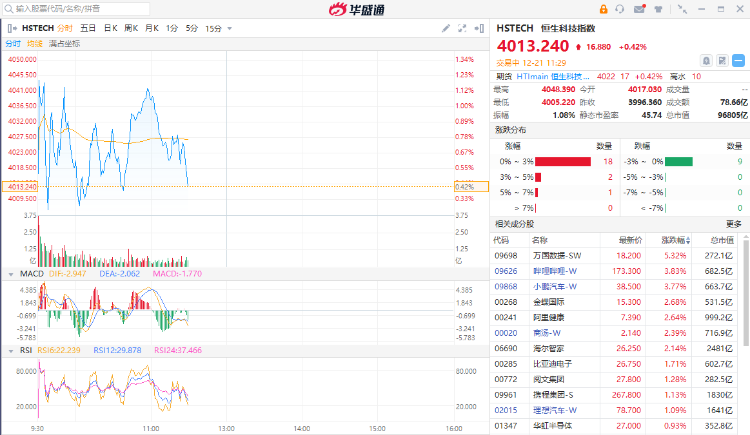Toggle the 分时 display option under toolbar
The height and width of the screenshot is (435, 750).
click(x=12, y=44)
